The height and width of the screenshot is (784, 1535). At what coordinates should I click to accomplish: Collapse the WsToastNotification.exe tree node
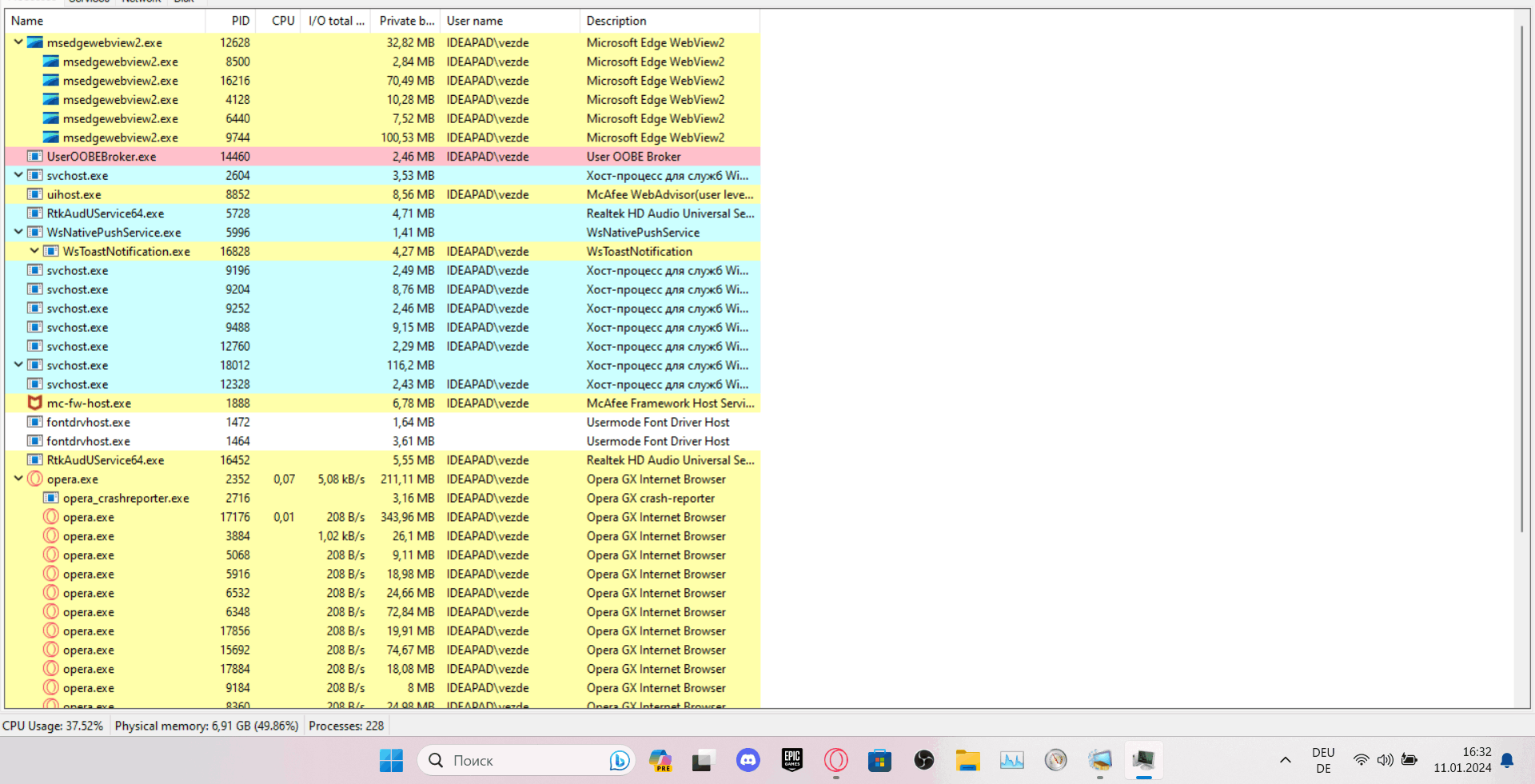(x=34, y=251)
